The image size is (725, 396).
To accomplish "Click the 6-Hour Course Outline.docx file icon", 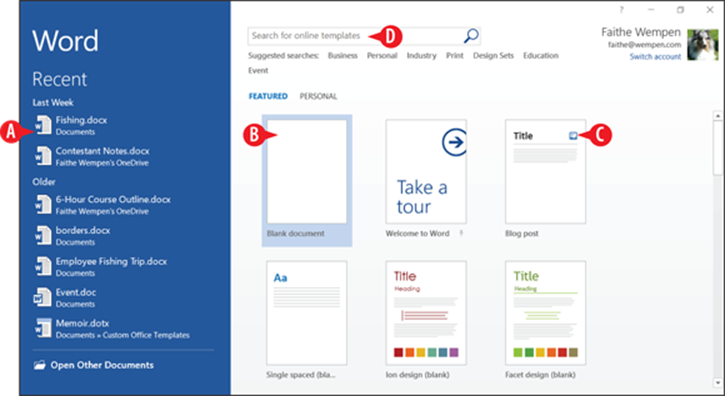I will 43,205.
